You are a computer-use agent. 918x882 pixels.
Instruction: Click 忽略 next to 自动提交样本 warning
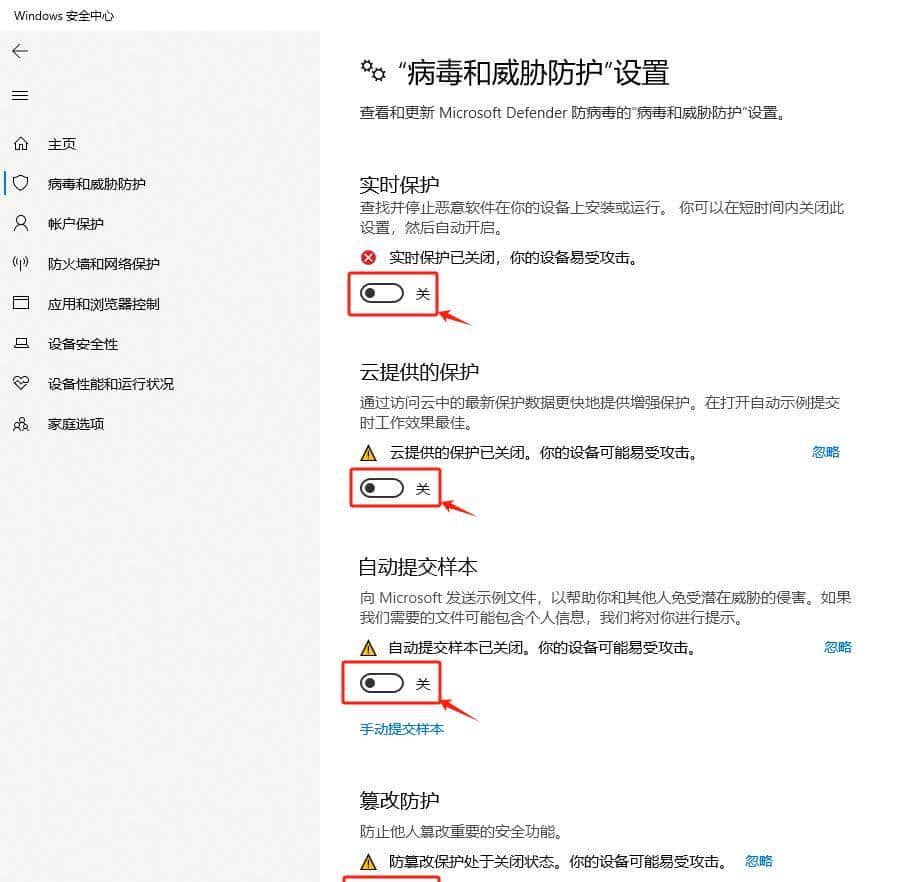click(x=837, y=647)
